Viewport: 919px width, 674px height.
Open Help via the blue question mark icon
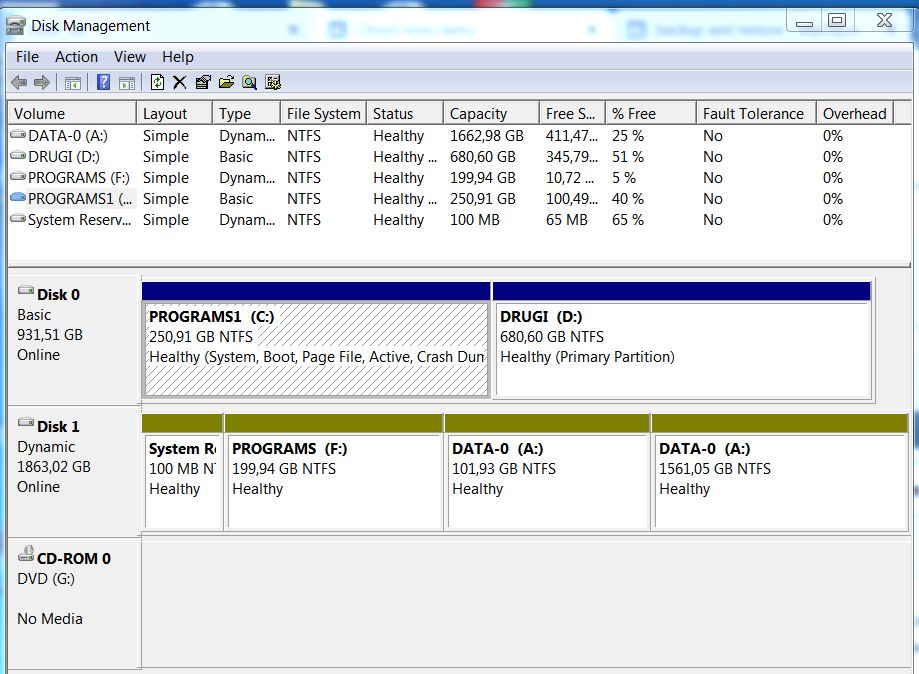tap(103, 83)
